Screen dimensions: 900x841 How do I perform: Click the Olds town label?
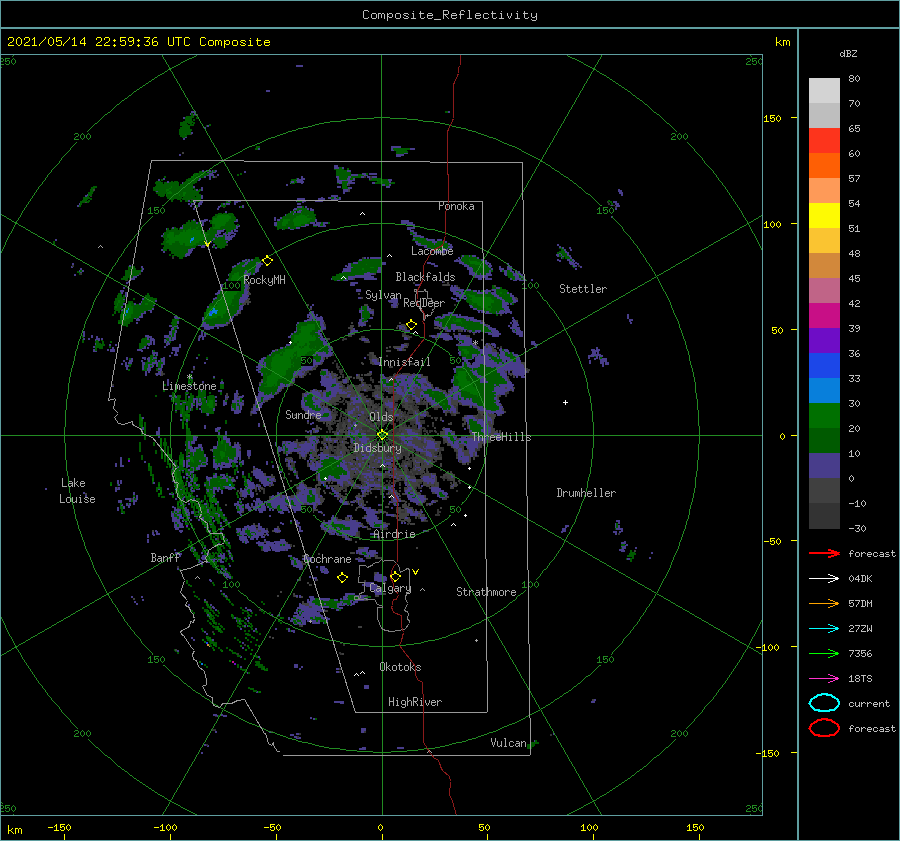pos(381,417)
